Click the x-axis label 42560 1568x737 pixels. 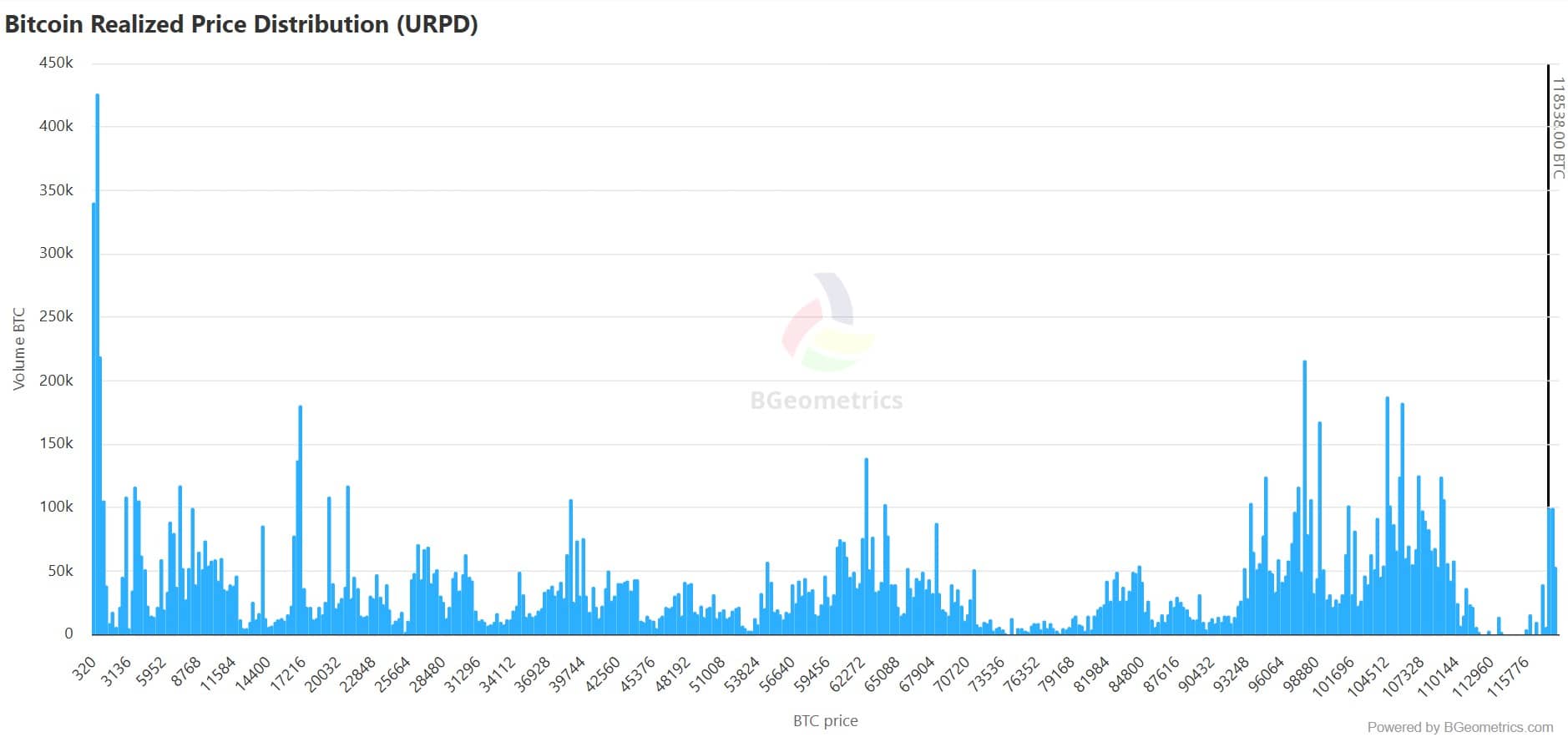pos(602,674)
